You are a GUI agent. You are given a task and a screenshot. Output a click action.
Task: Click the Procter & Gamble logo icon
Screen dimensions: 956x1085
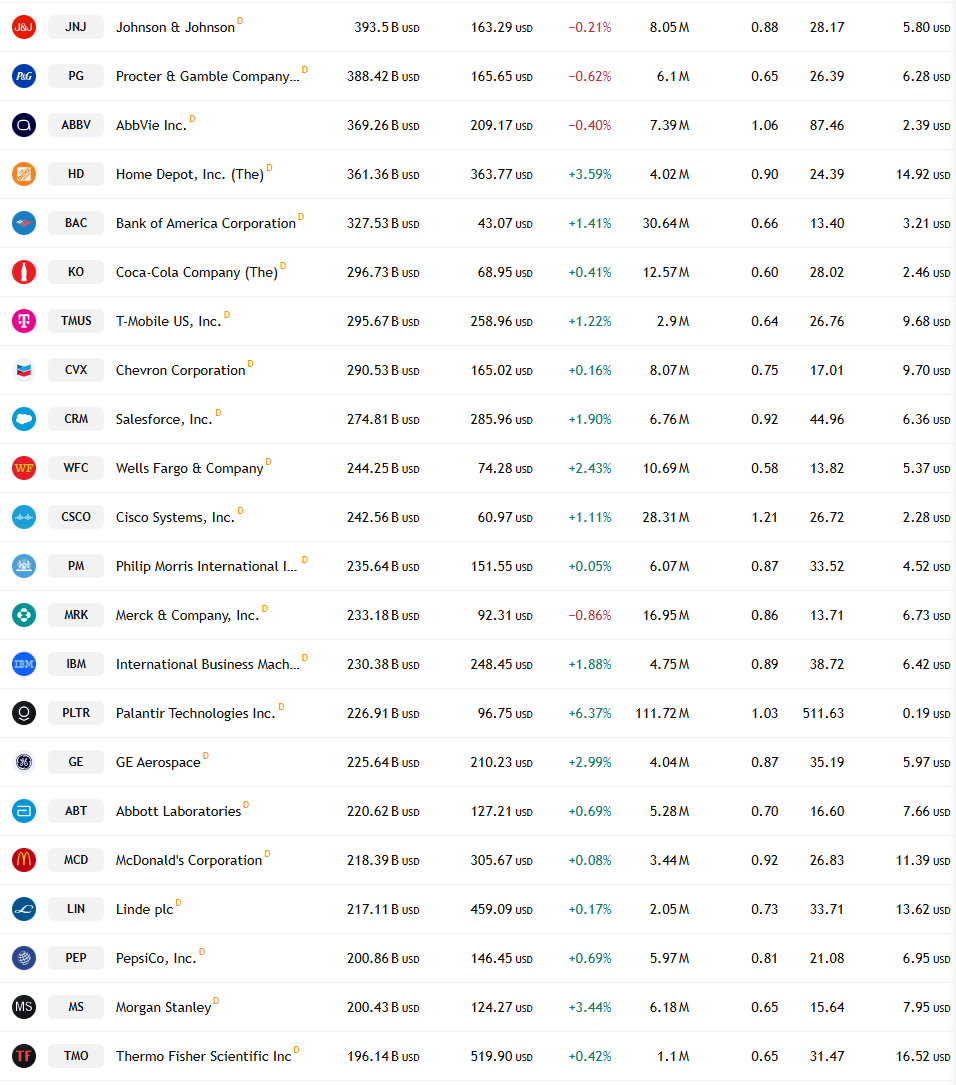[x=24, y=76]
